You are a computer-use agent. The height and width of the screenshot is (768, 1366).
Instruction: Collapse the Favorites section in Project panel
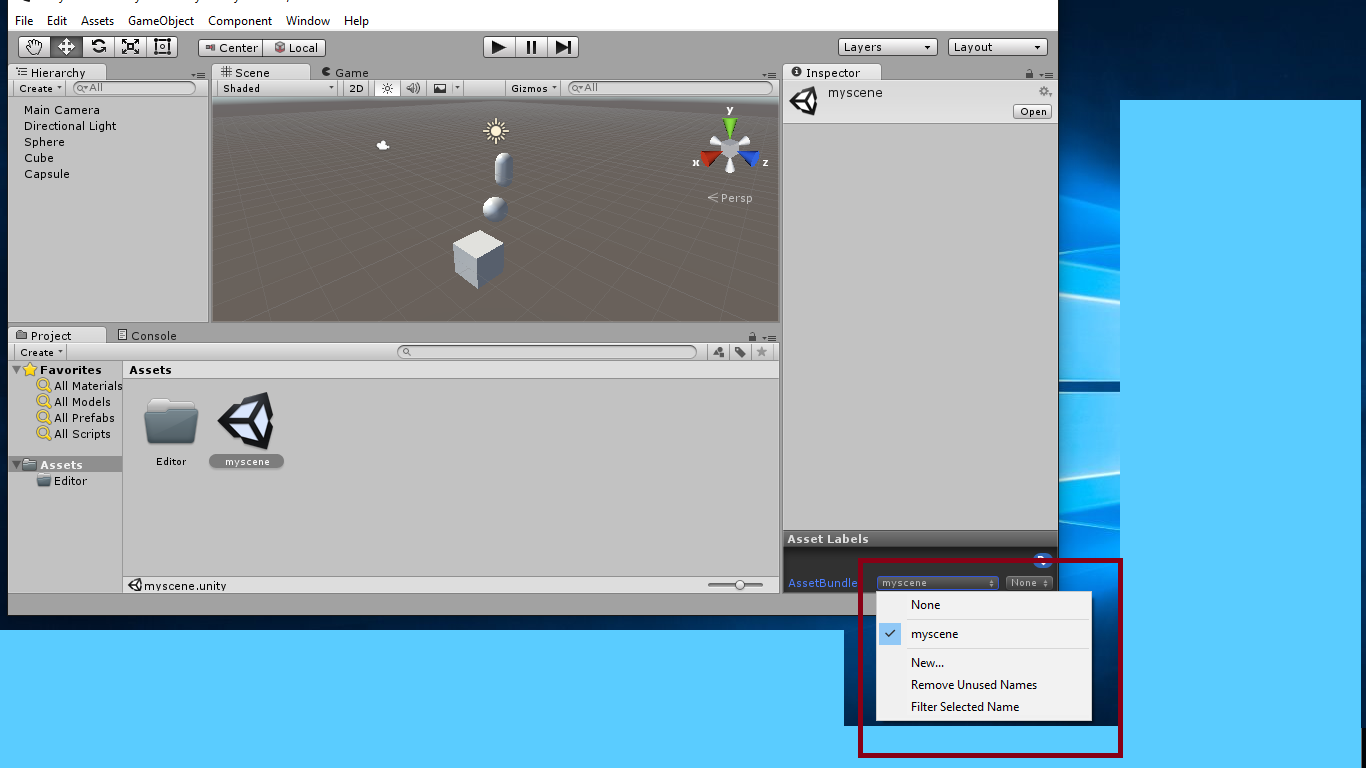(17, 370)
